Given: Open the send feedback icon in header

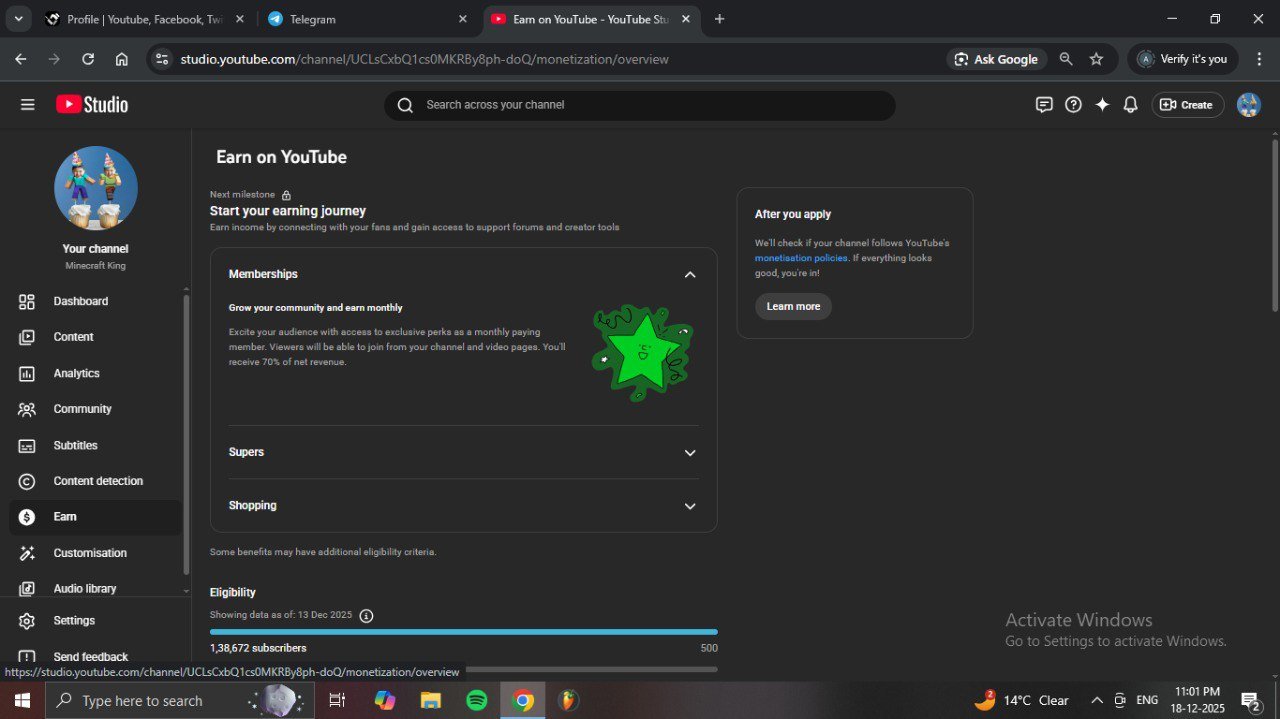Looking at the screenshot, I should tap(1044, 105).
